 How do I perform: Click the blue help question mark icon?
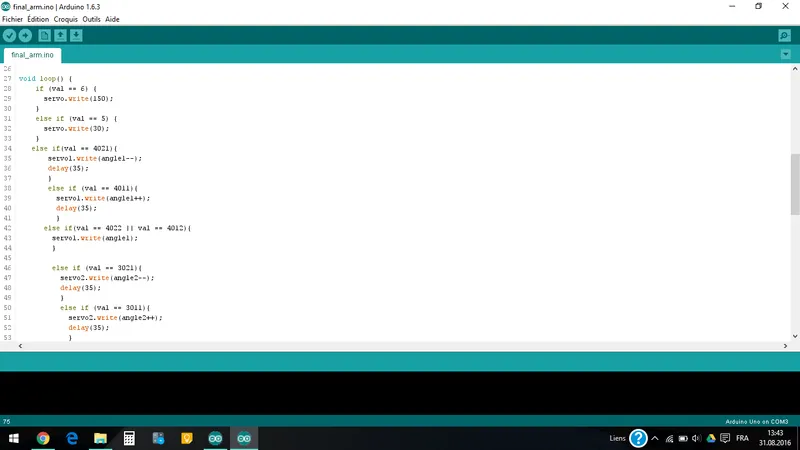click(x=638, y=438)
